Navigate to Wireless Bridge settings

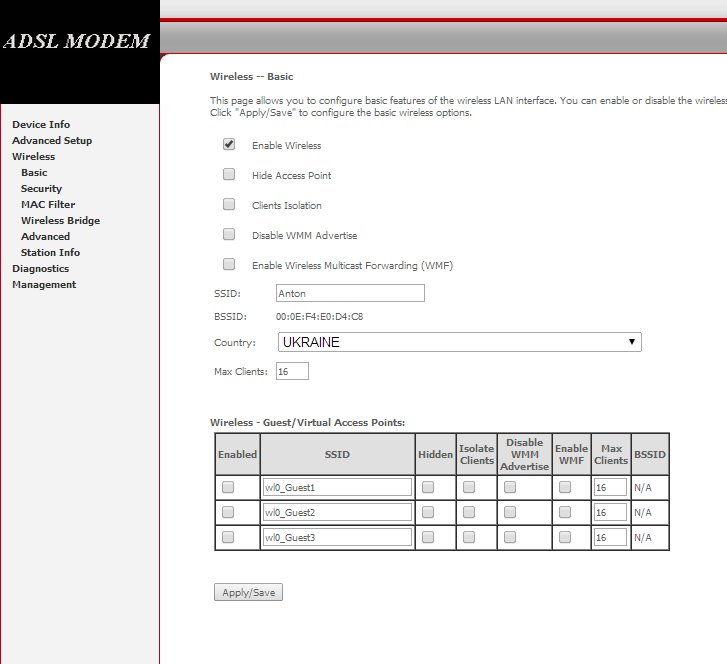pyautogui.click(x=60, y=221)
